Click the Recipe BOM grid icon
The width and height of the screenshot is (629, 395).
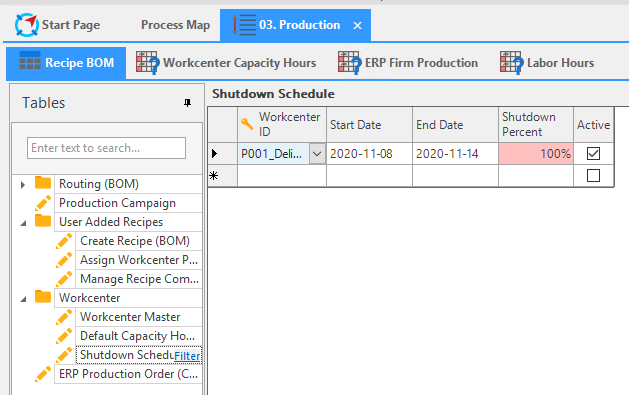tap(30, 60)
